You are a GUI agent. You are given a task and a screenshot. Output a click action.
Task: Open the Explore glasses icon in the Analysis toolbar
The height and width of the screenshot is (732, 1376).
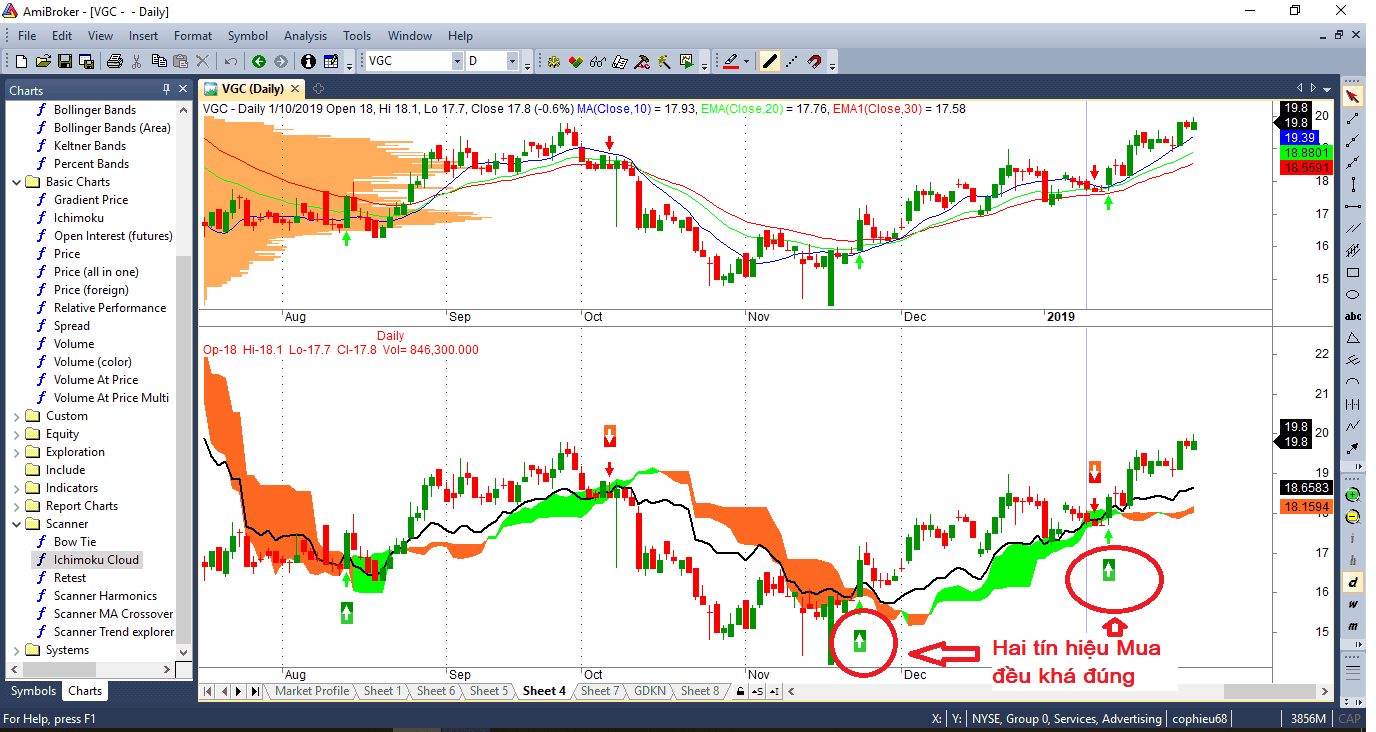(597, 61)
